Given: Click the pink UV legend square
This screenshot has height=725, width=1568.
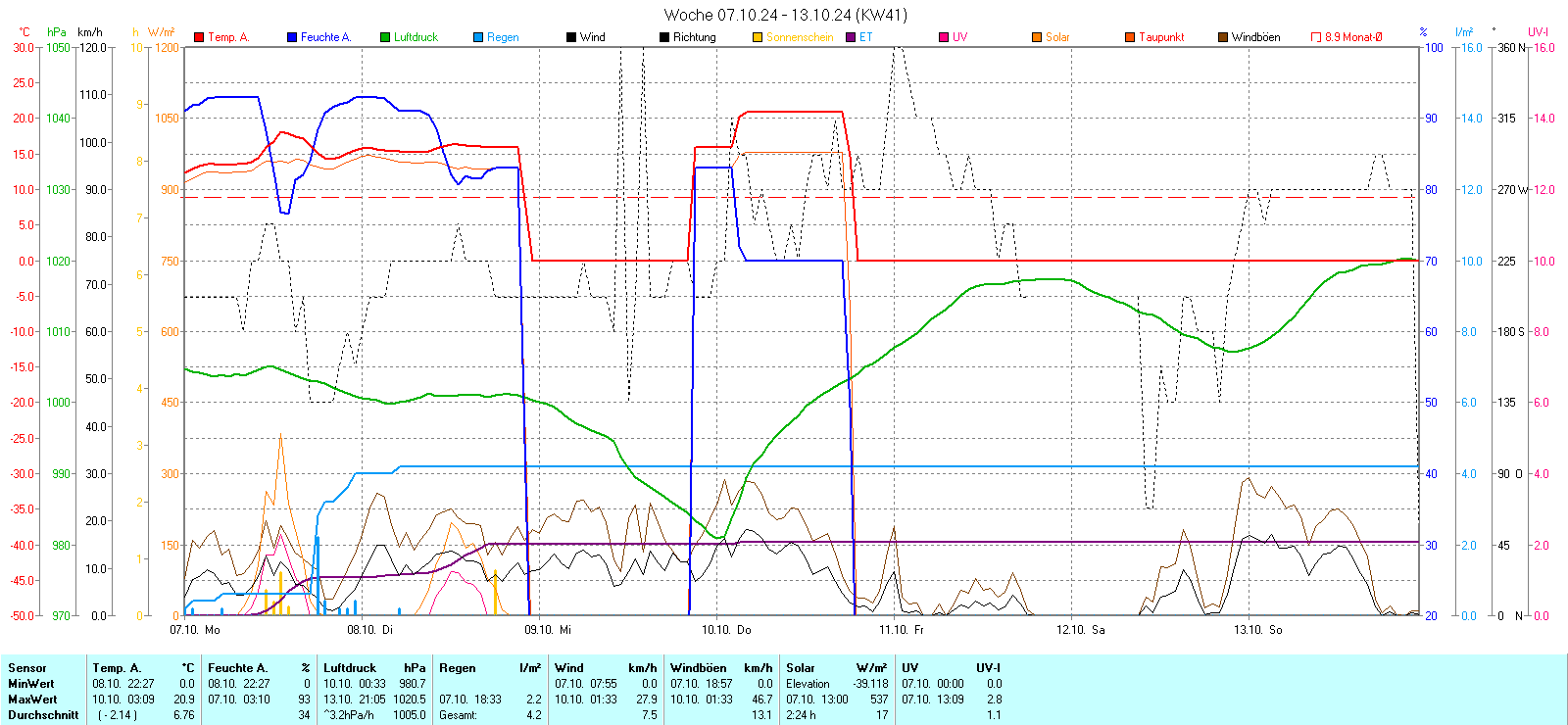Looking at the screenshot, I should coord(944,37).
